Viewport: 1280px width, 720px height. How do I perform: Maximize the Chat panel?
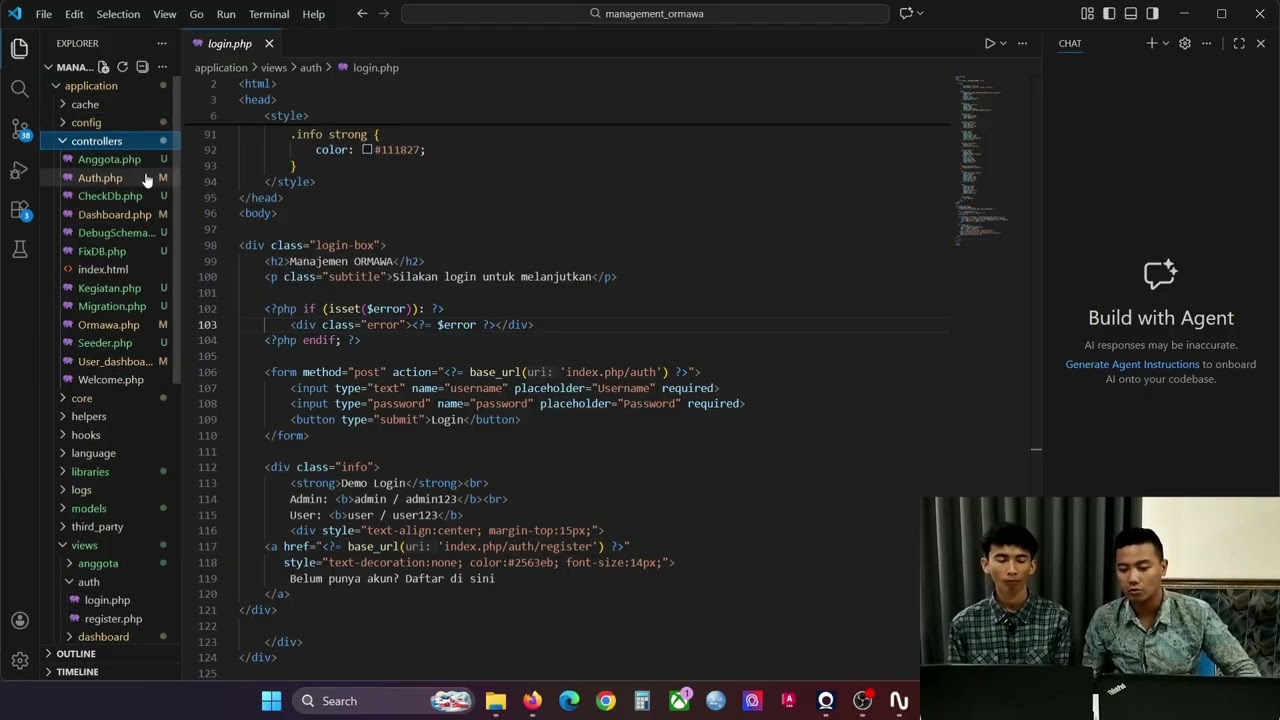pyautogui.click(x=1239, y=43)
